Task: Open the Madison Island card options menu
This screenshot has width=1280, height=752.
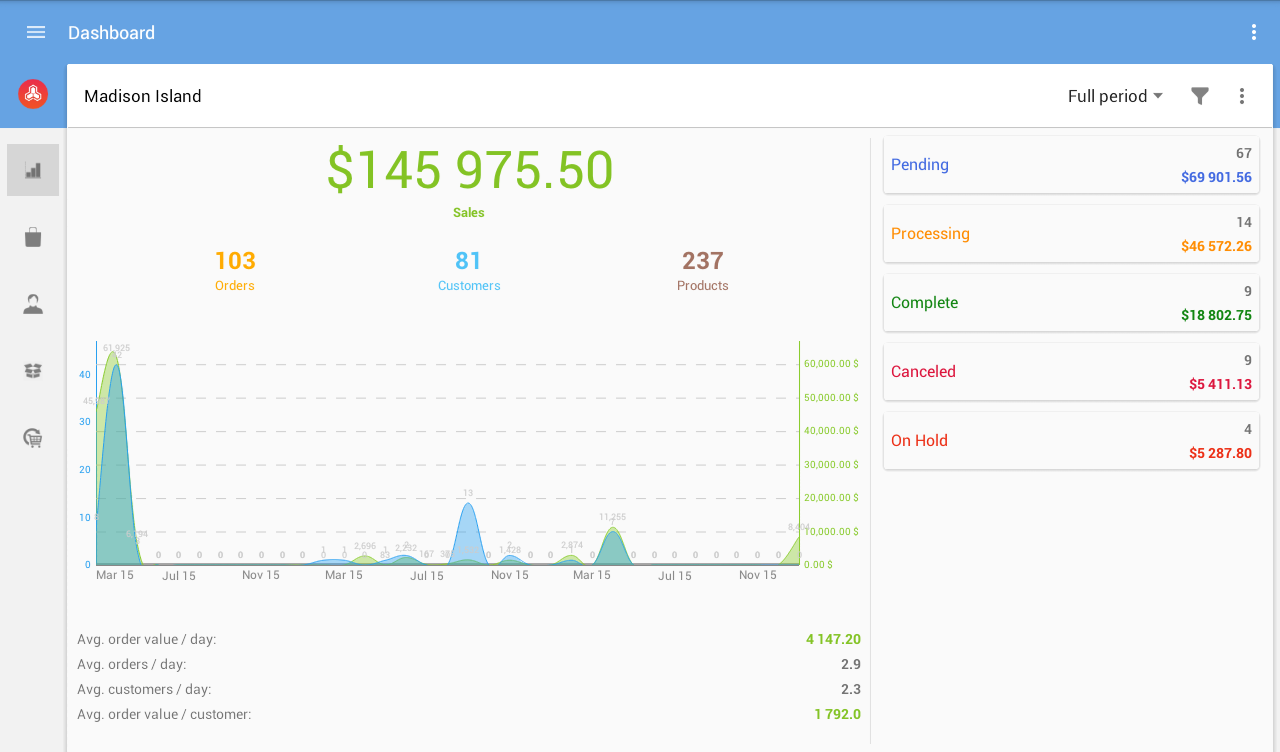Action: [x=1242, y=96]
